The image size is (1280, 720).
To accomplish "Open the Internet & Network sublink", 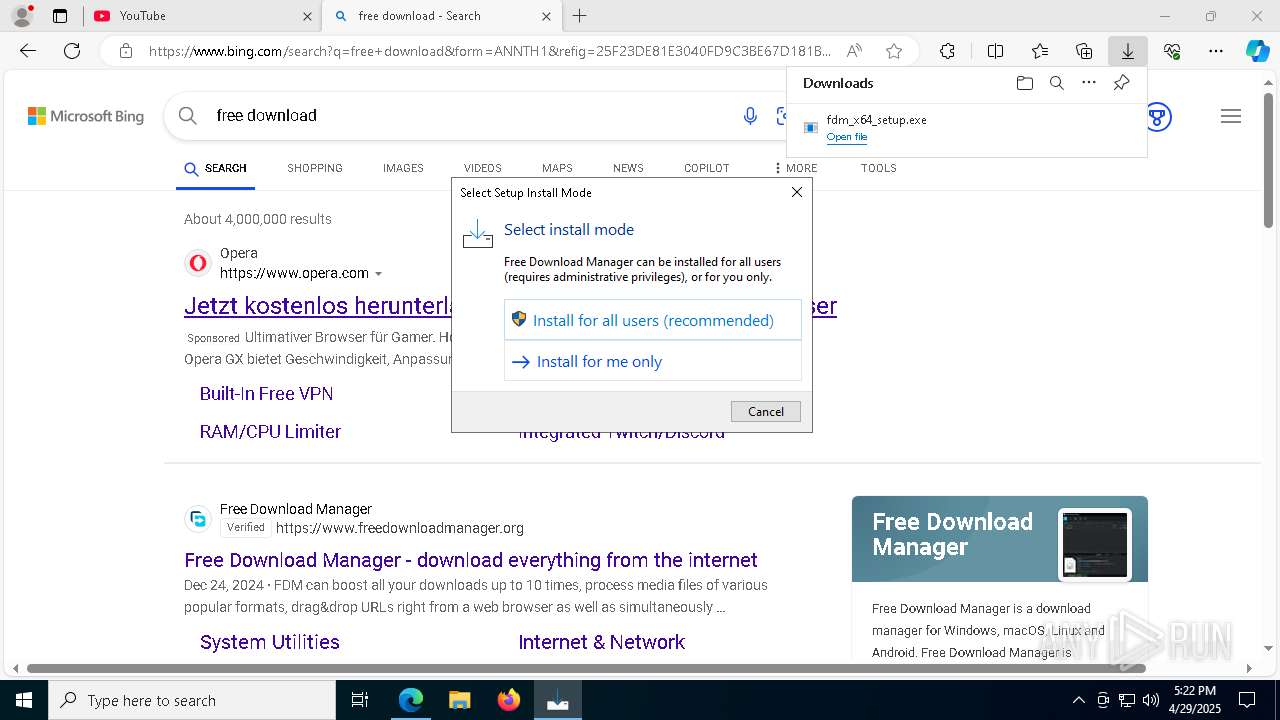I will point(602,642).
